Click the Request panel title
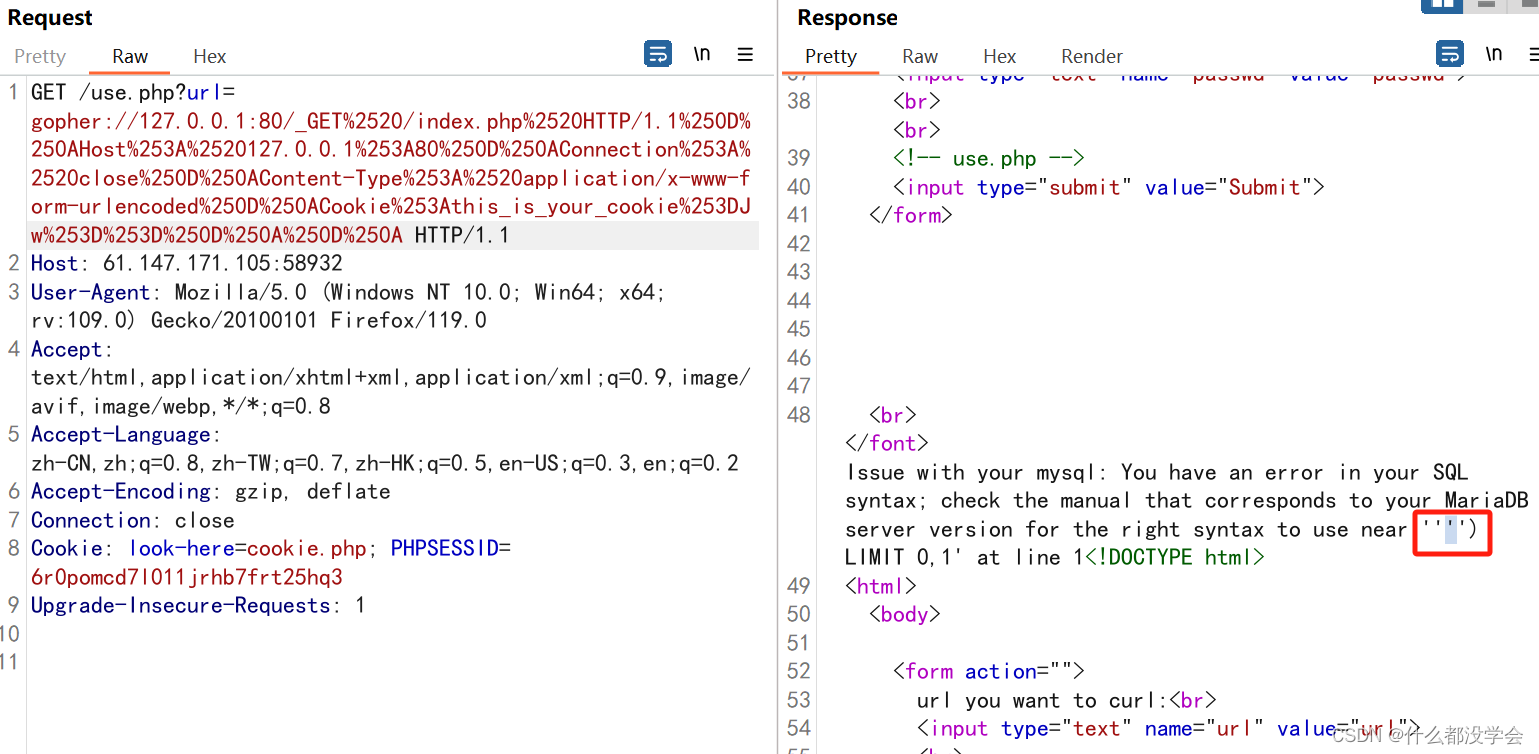 pyautogui.click(x=50, y=18)
